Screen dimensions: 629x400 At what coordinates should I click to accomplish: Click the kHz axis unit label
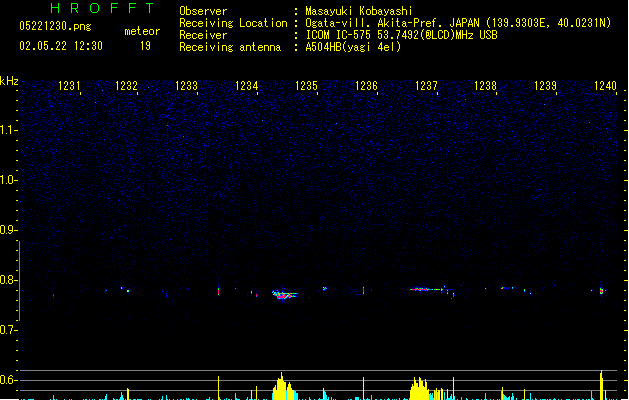click(x=9, y=81)
